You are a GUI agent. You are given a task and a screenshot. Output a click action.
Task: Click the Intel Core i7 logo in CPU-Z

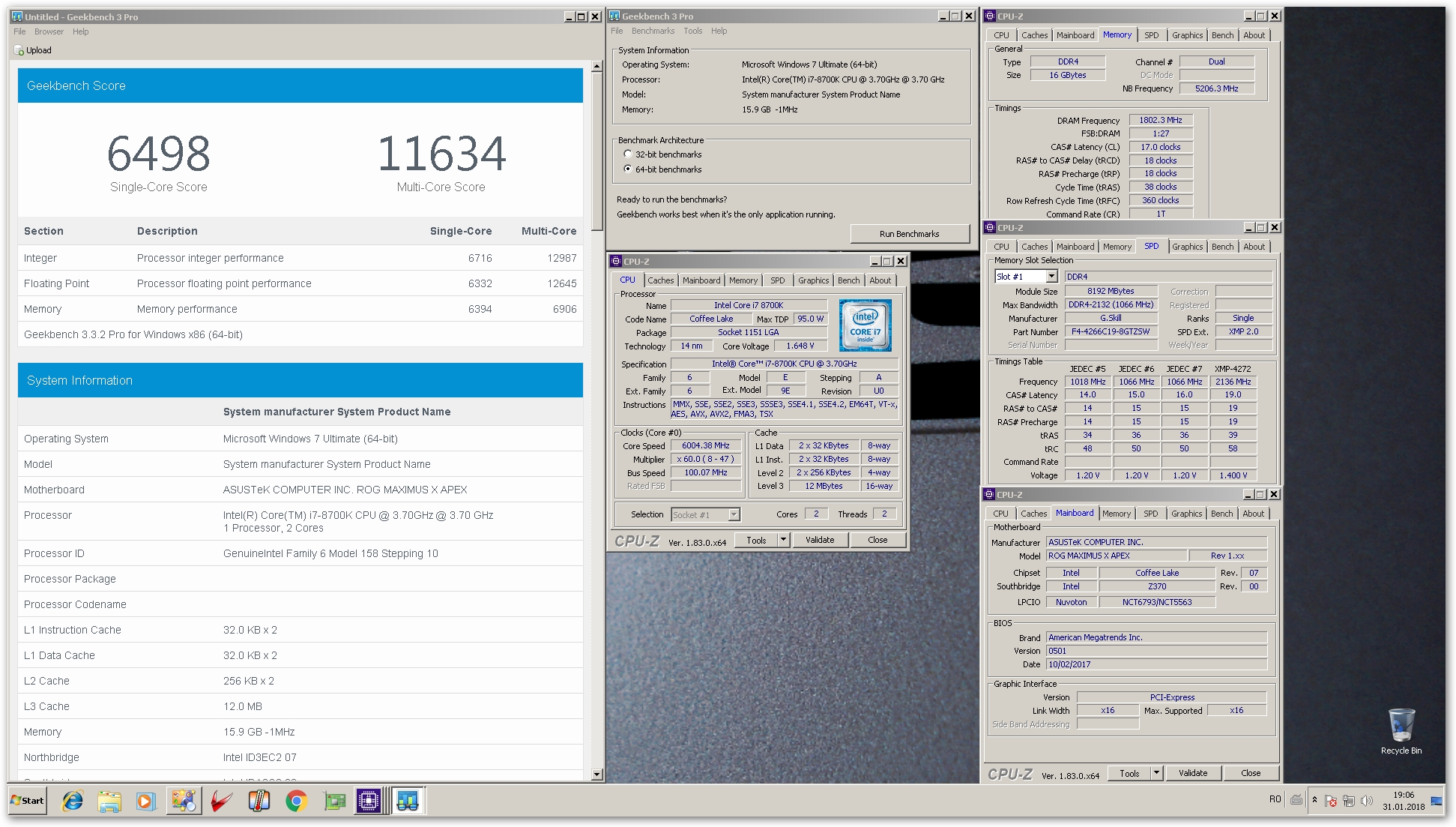[x=865, y=325]
